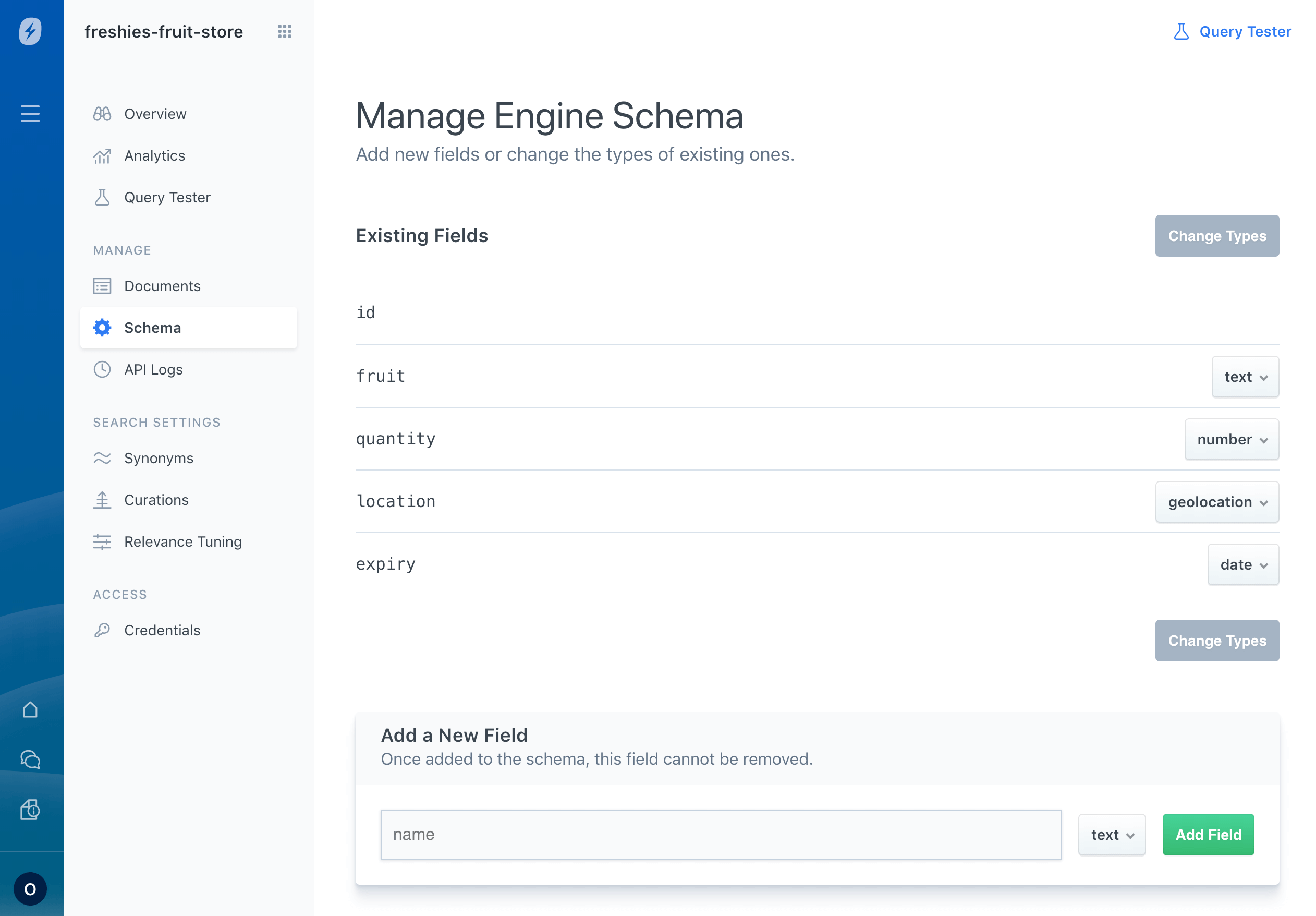The height and width of the screenshot is (916, 1316).
Task: Open the text type dropdown for fruit
Action: (1245, 376)
